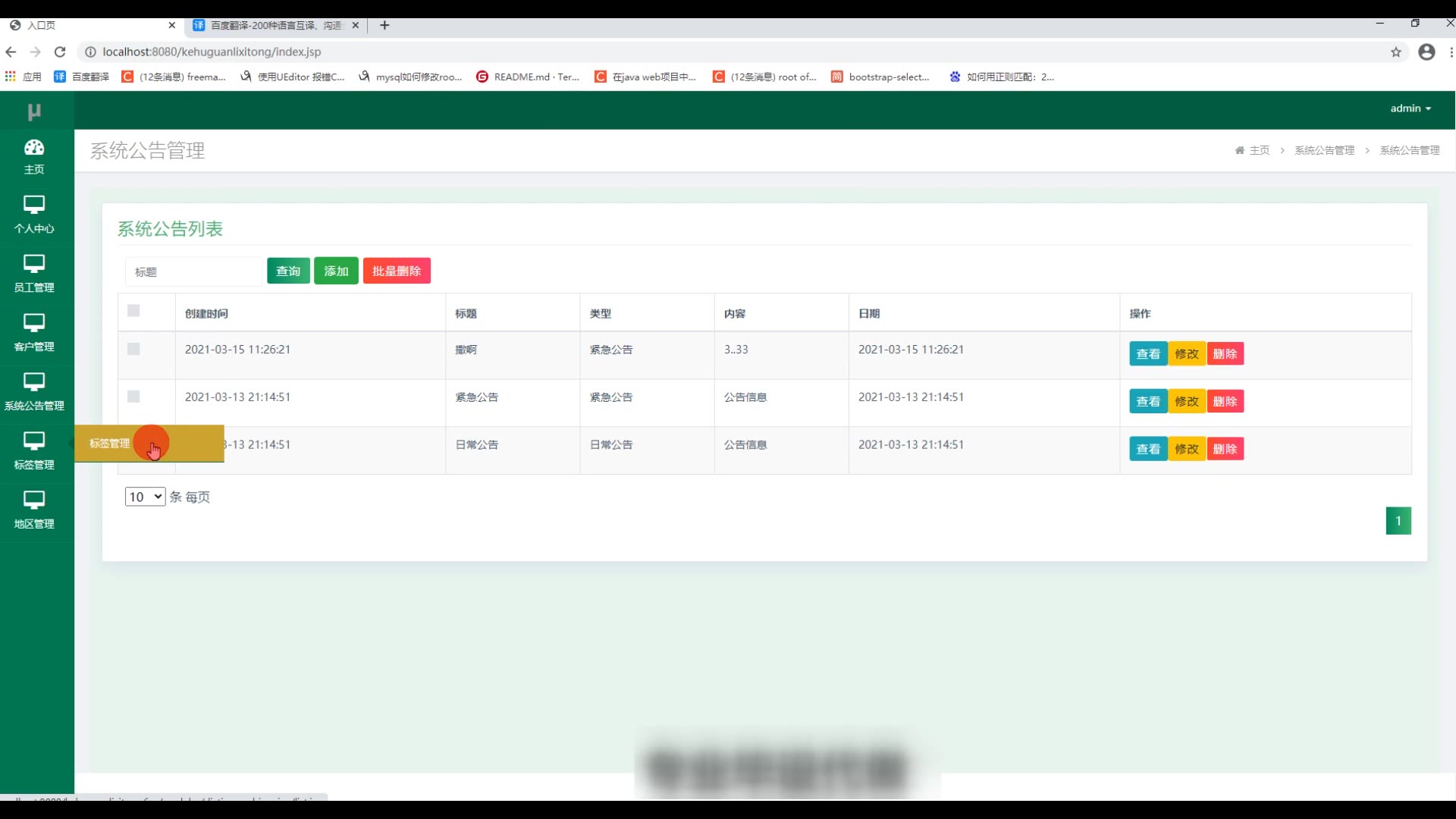
Task: Open 标签管理 monitor icon in sidebar
Action: pos(34,441)
